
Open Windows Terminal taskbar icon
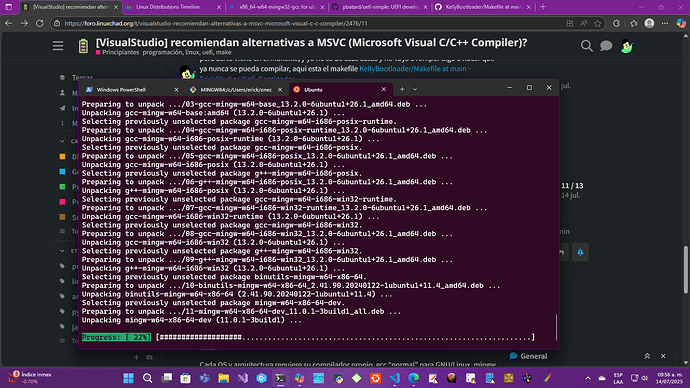(x=280, y=378)
